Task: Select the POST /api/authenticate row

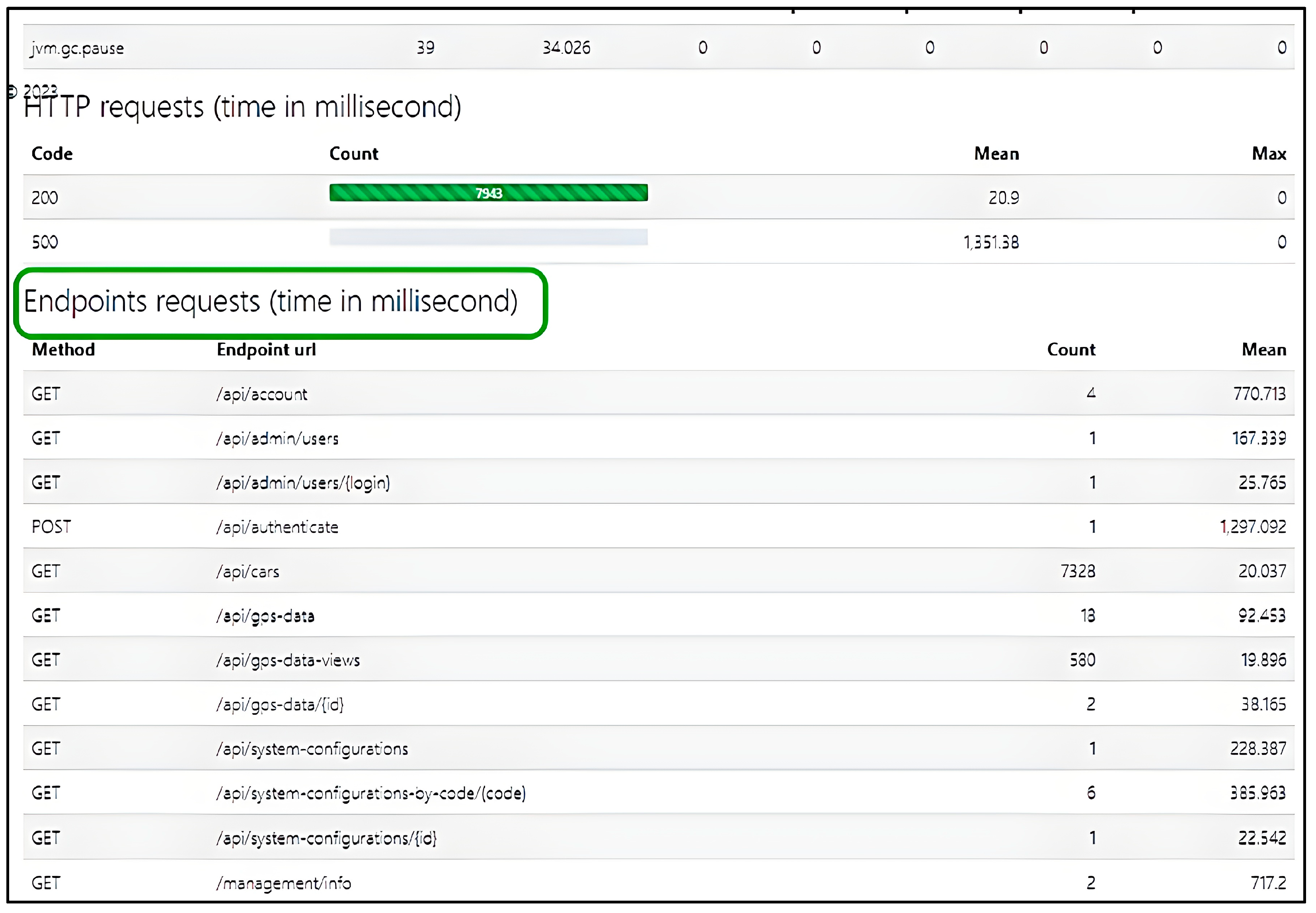Action: pyautogui.click(x=277, y=527)
